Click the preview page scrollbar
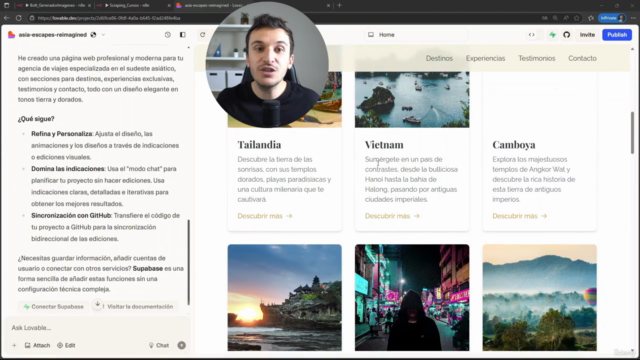This screenshot has width=640, height=360. tap(632, 133)
